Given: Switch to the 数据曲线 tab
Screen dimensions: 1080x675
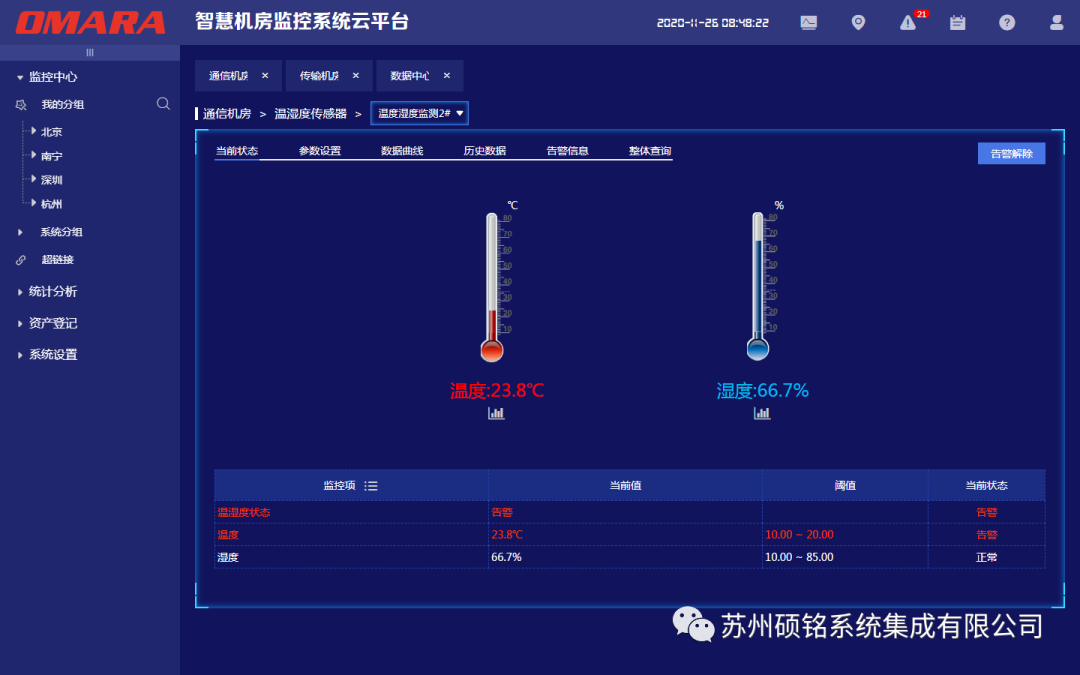Looking at the screenshot, I should (x=402, y=151).
